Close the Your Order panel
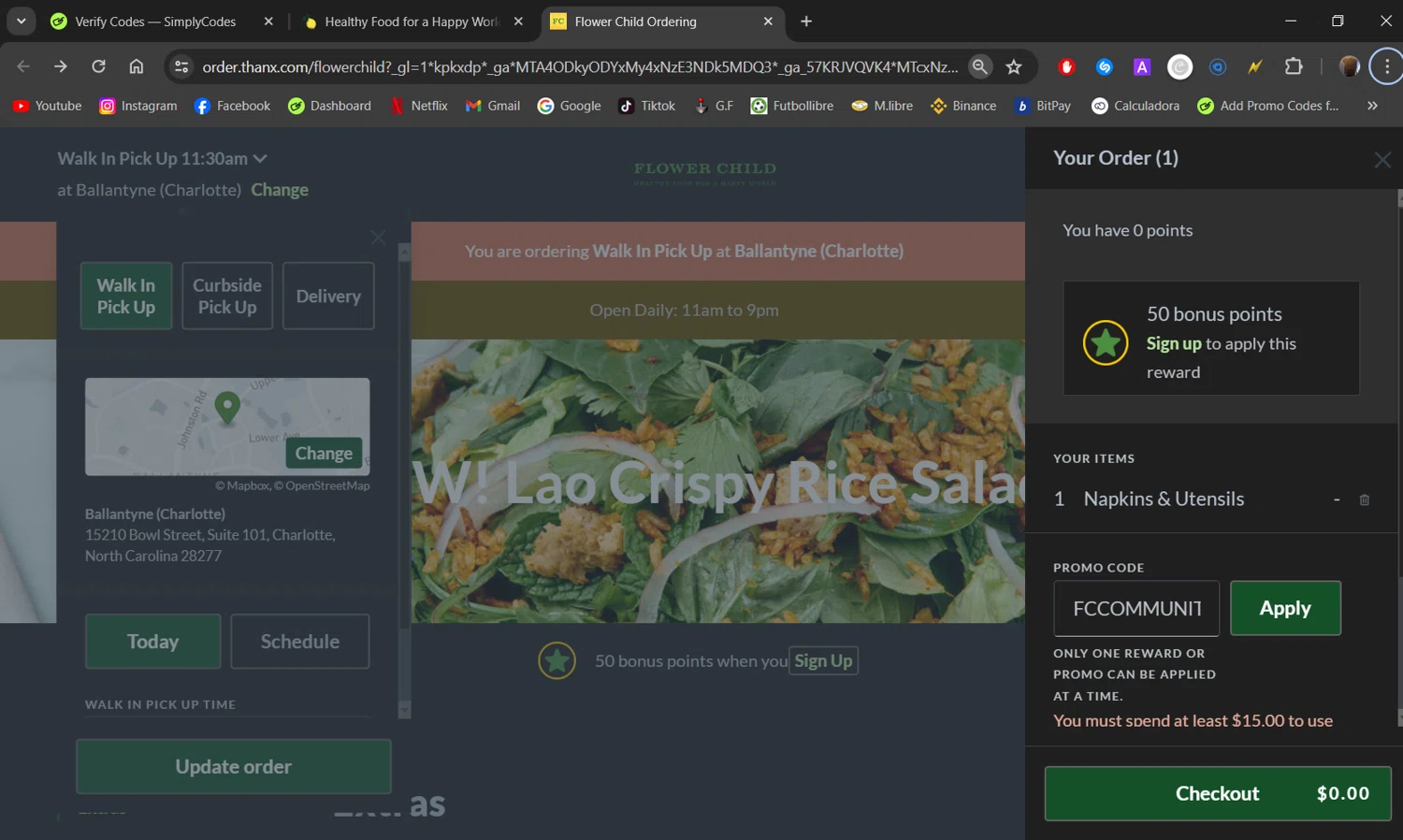The image size is (1403, 840). [x=1382, y=160]
